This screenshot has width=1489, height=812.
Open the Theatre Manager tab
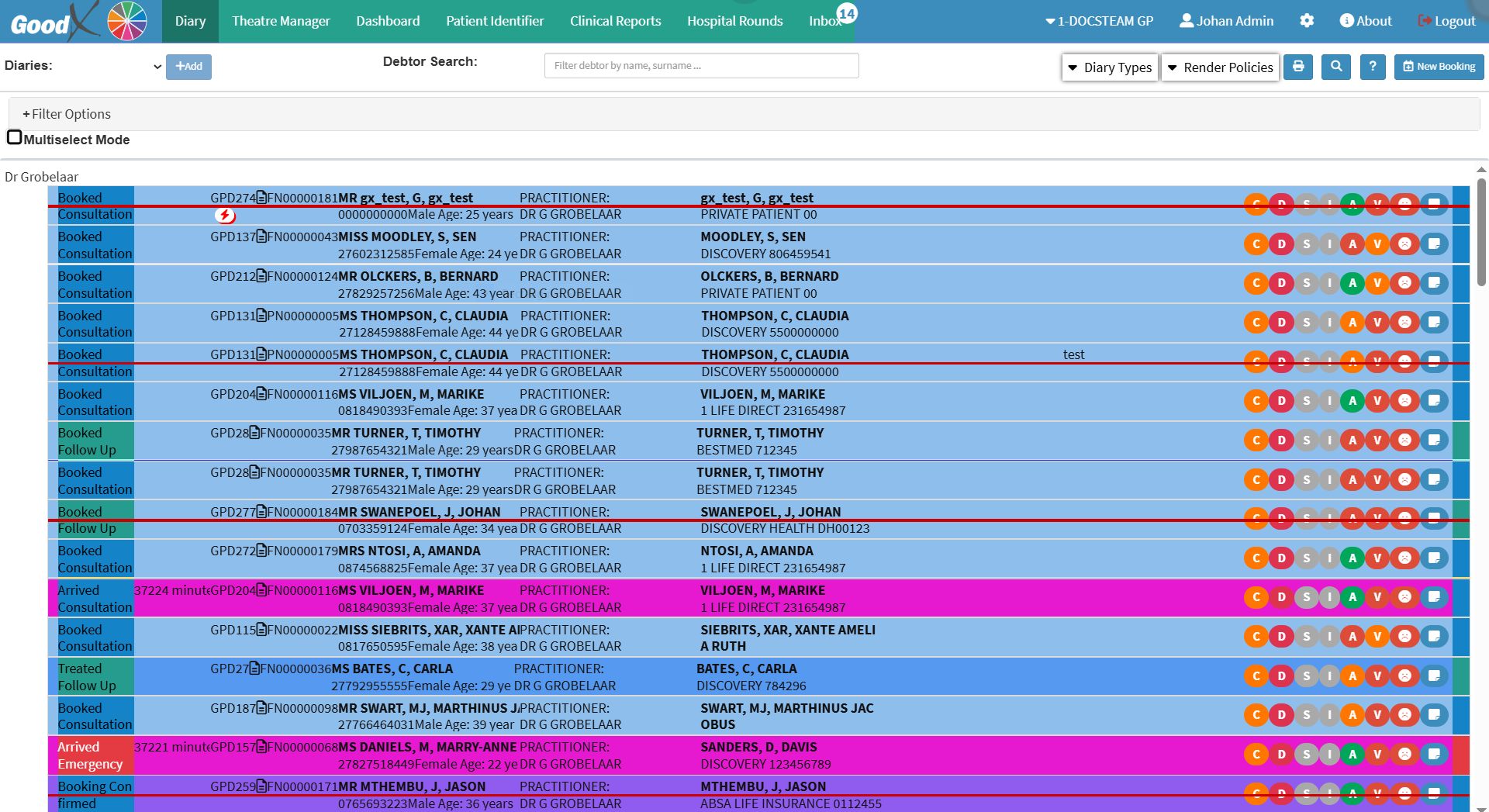(x=281, y=21)
